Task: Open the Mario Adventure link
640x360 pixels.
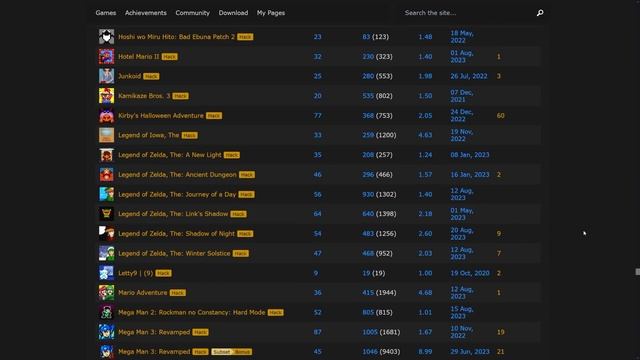Action: 143,293
